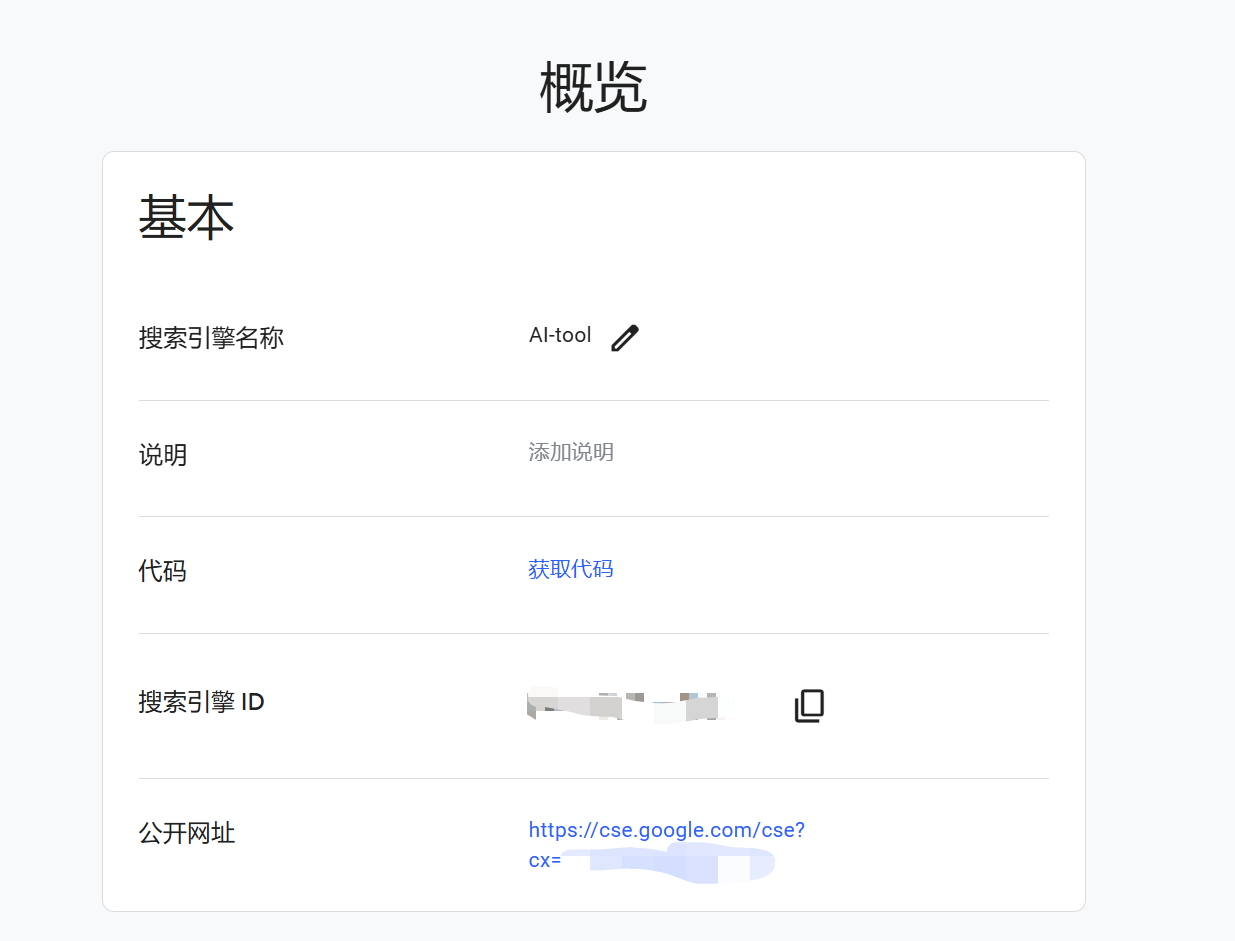Click the 搜索引擎 ID row label
Screen dimensions: 1235x941
(201, 702)
